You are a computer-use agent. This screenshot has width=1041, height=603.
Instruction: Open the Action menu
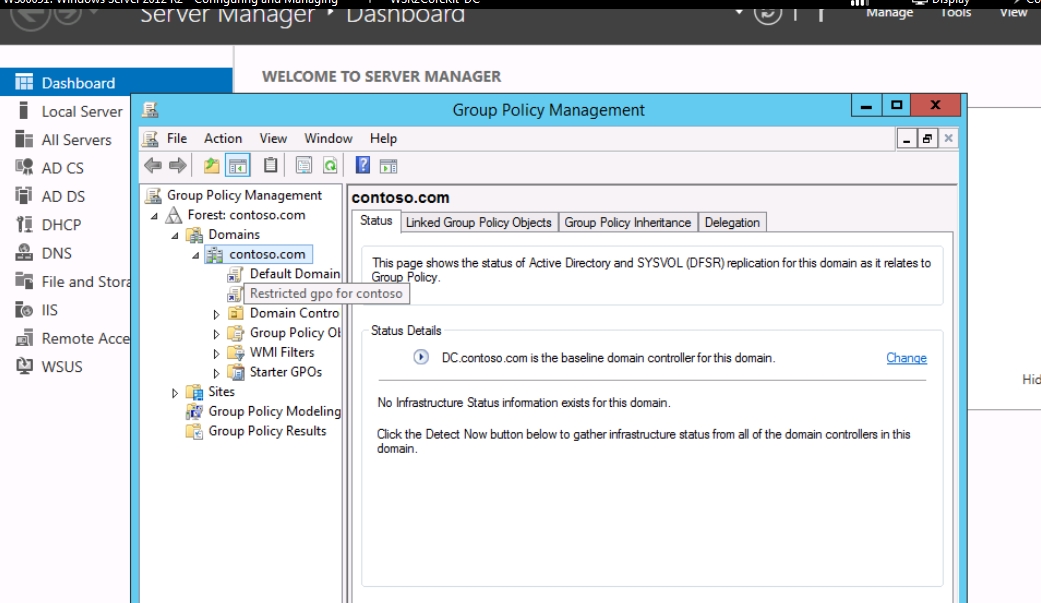[x=223, y=138]
